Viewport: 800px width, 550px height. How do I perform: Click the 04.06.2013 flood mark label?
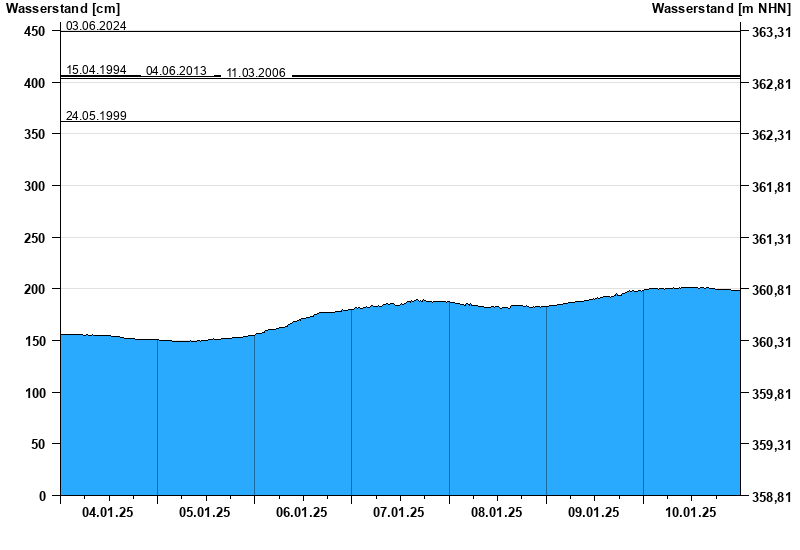176,71
